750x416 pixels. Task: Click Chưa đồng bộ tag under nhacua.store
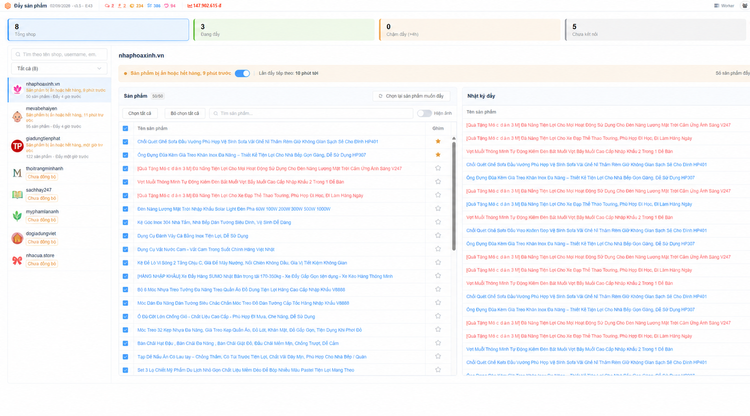pyautogui.click(x=42, y=263)
